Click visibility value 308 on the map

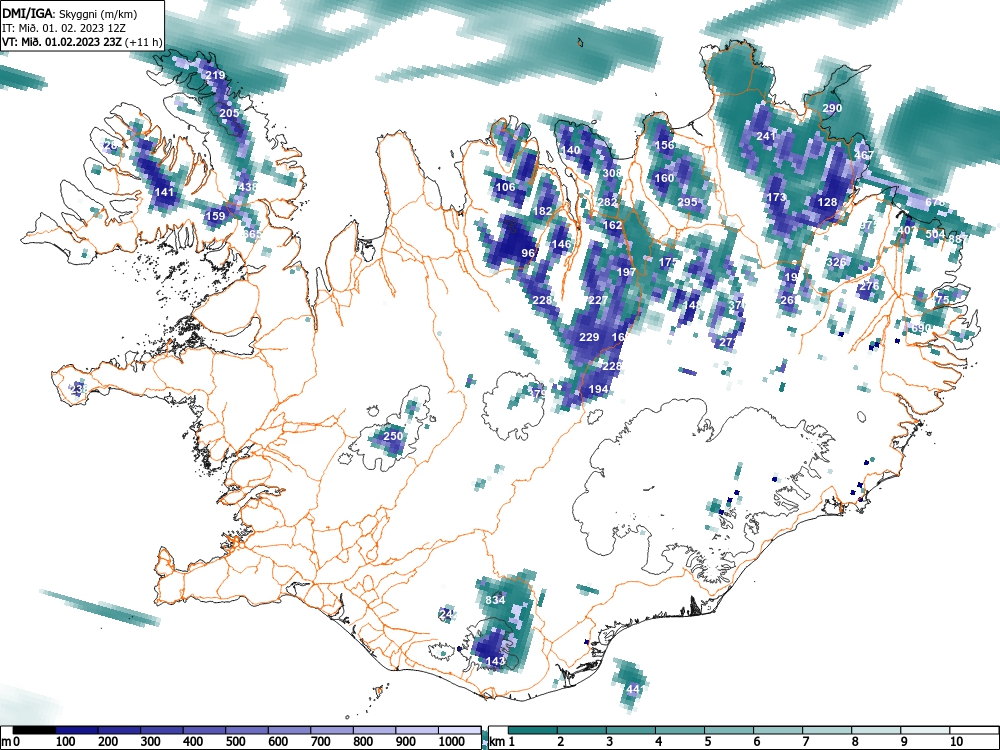[612, 173]
